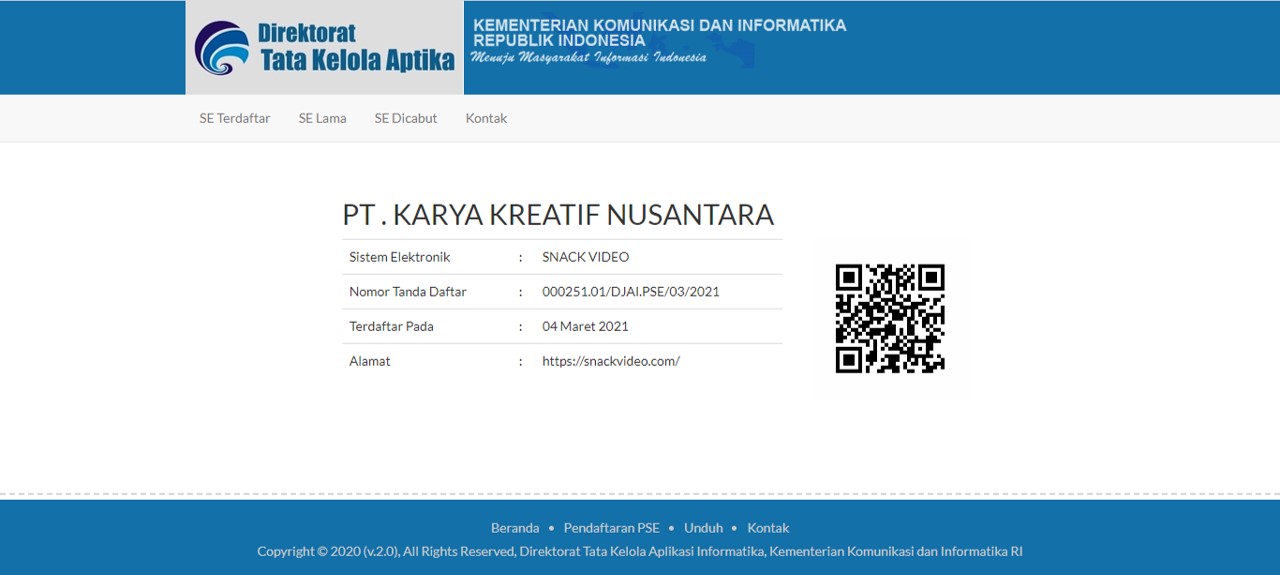This screenshot has height=575, width=1280.
Task: Click the Kementerian Komunikasi dan Informatika banner
Action: coord(660,40)
